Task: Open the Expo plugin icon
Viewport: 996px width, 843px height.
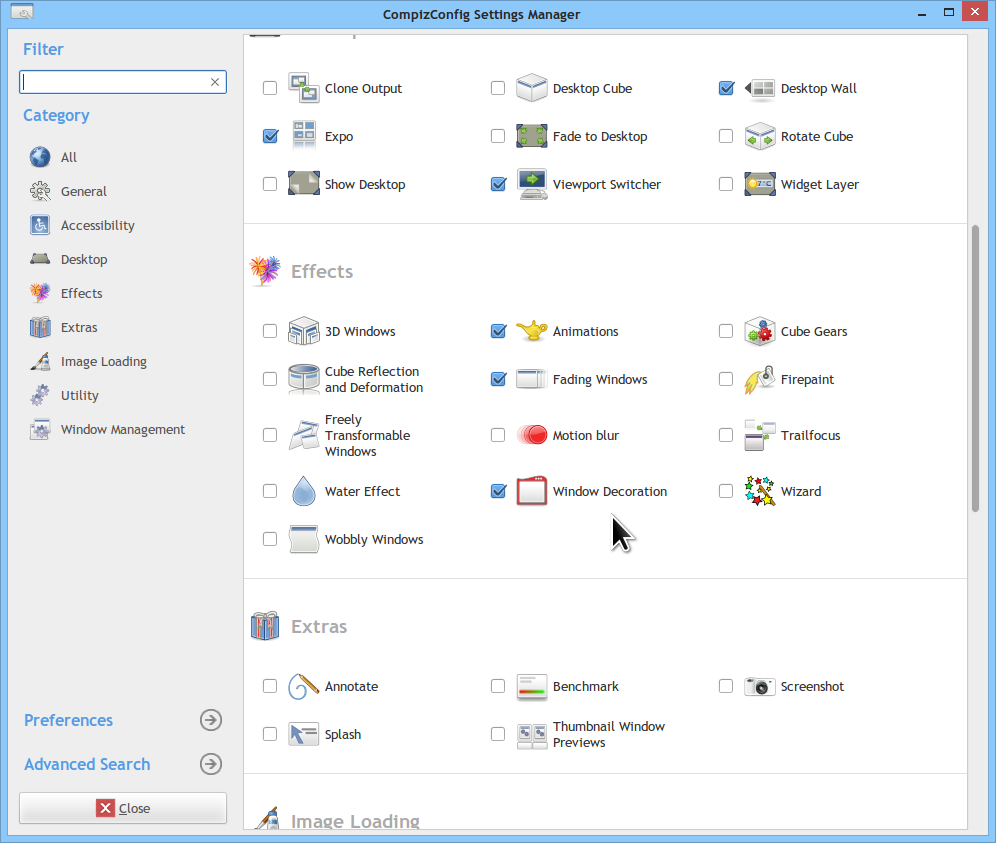Action: click(x=304, y=136)
